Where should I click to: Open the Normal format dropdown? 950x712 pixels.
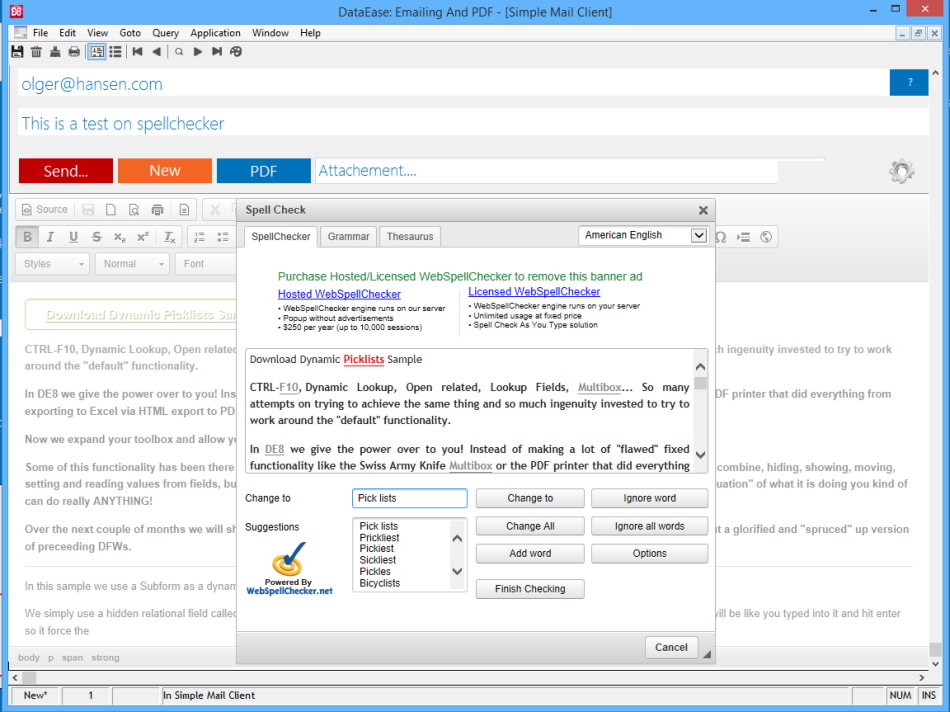132,264
